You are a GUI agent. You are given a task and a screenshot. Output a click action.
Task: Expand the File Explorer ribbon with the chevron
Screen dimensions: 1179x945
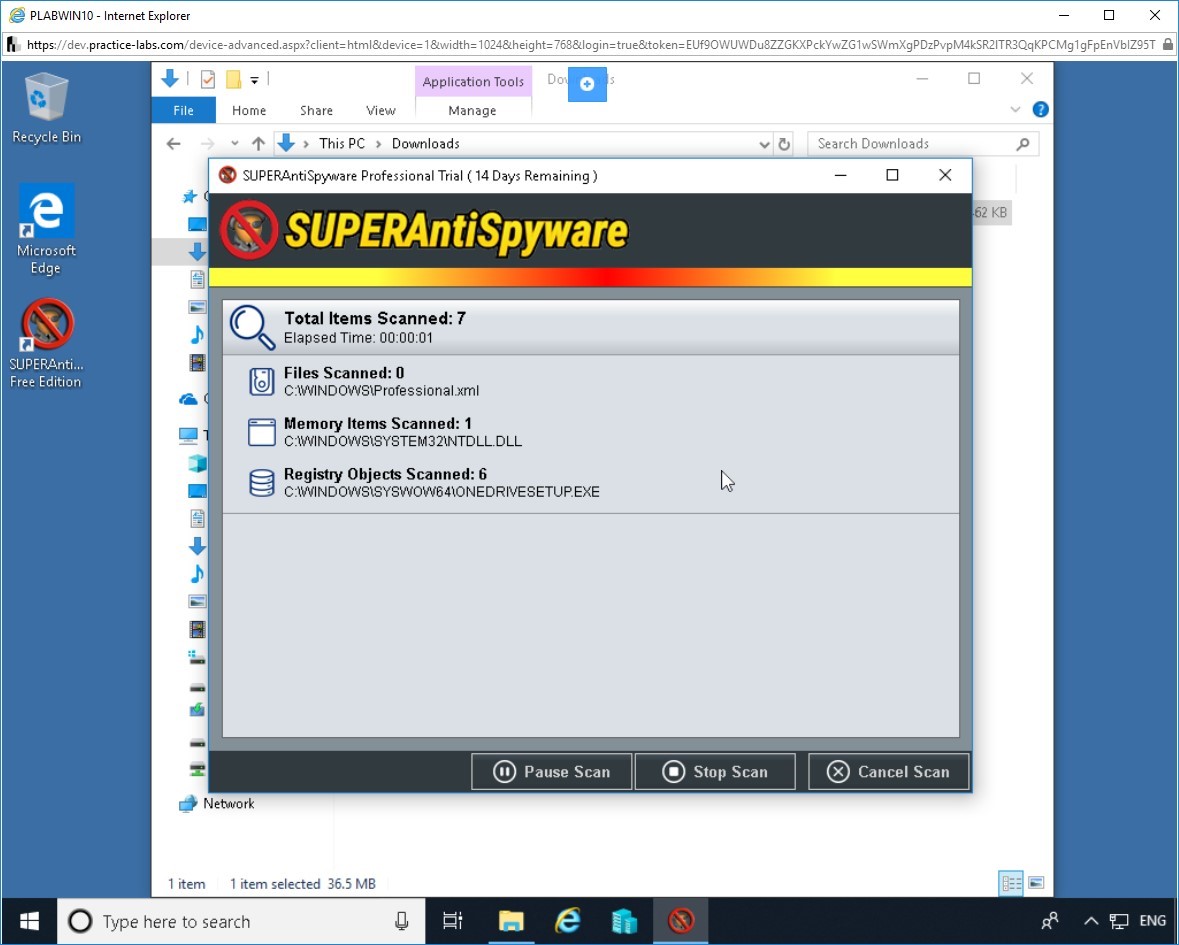coord(1015,110)
